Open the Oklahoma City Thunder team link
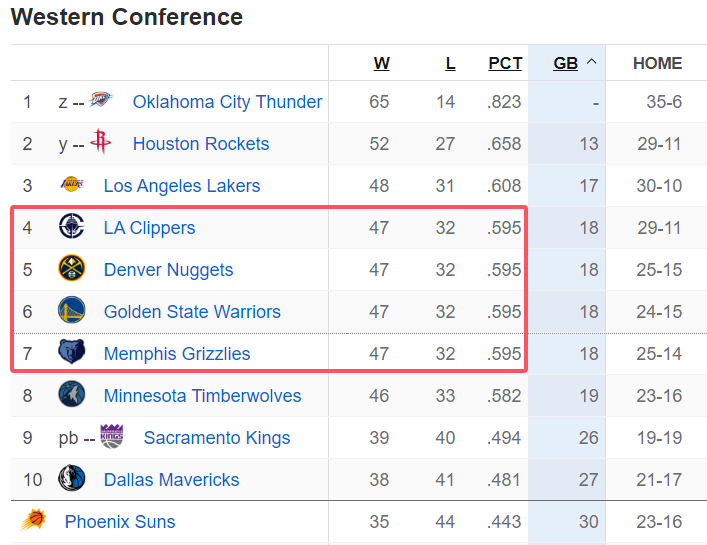 [x=227, y=102]
